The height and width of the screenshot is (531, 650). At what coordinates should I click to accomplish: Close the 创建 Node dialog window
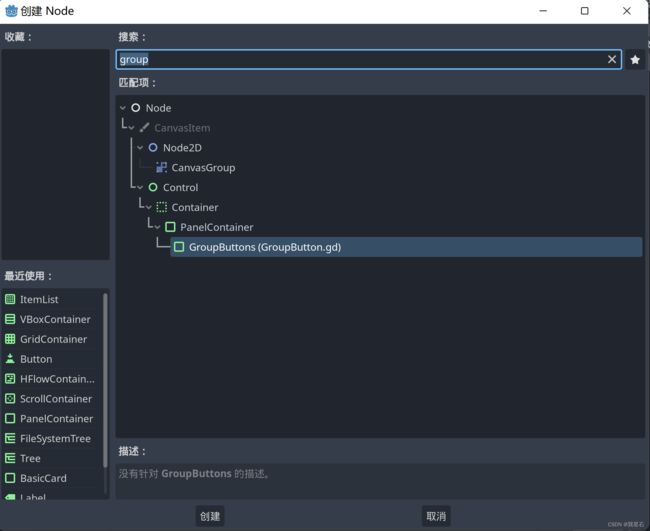tap(627, 11)
